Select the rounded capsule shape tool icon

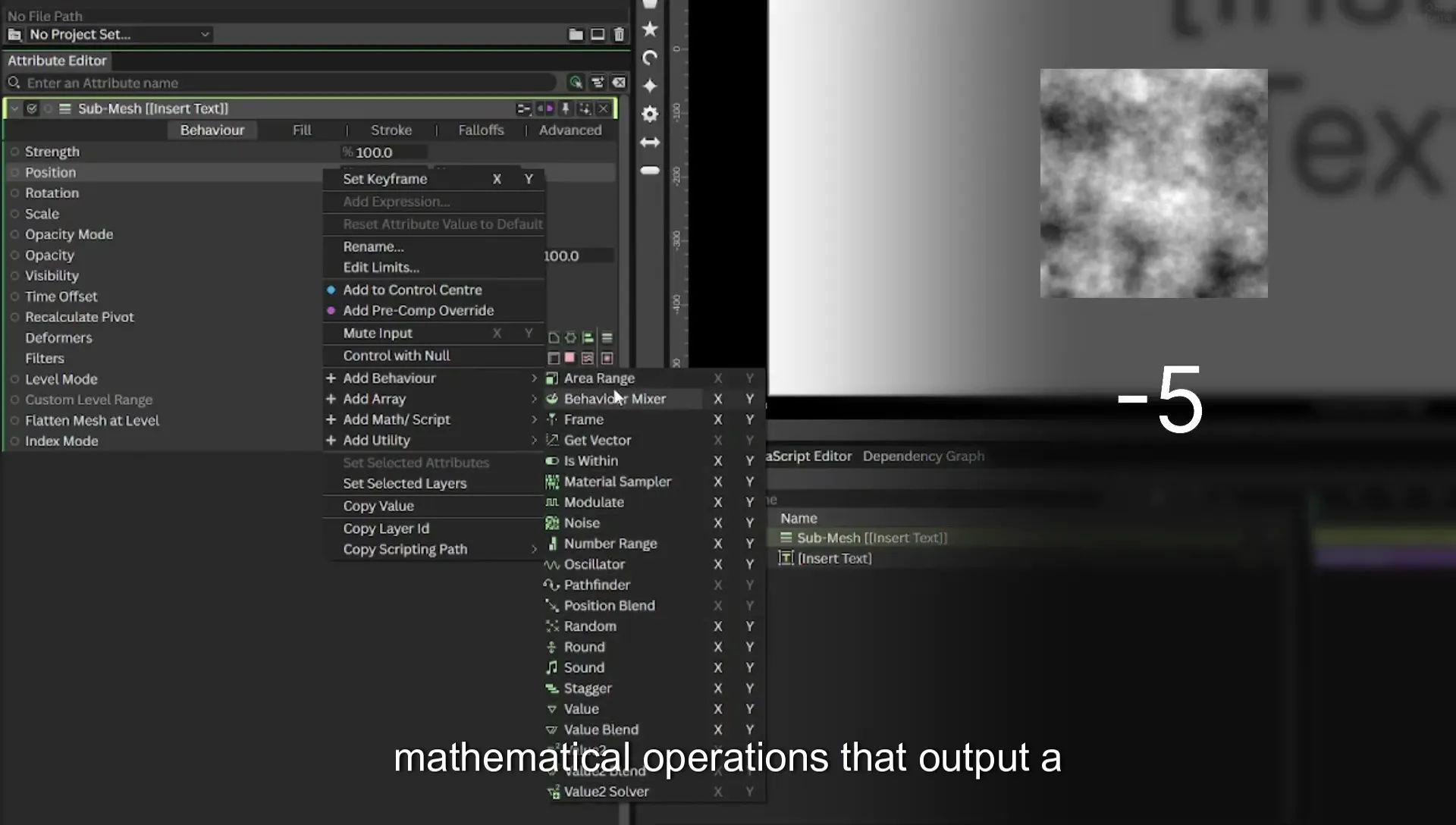click(x=650, y=171)
